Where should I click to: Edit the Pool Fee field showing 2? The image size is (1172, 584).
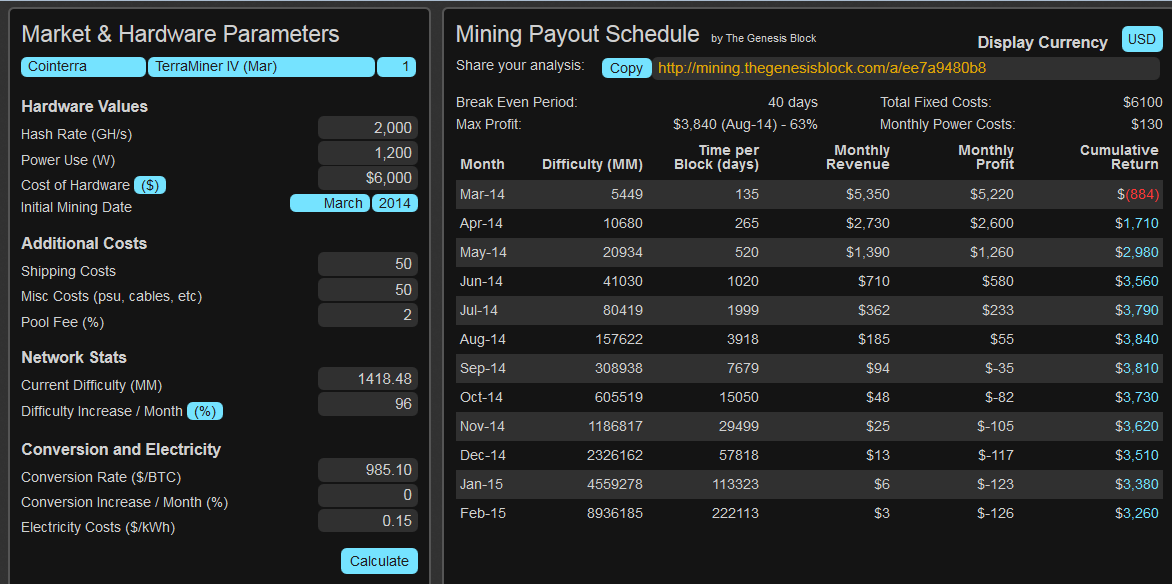pos(368,315)
